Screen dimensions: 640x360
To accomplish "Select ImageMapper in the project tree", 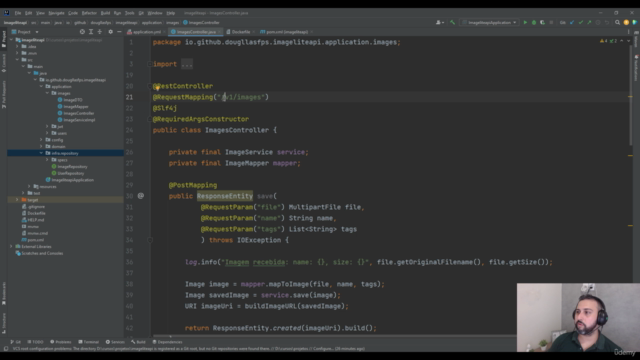I will coord(76,107).
